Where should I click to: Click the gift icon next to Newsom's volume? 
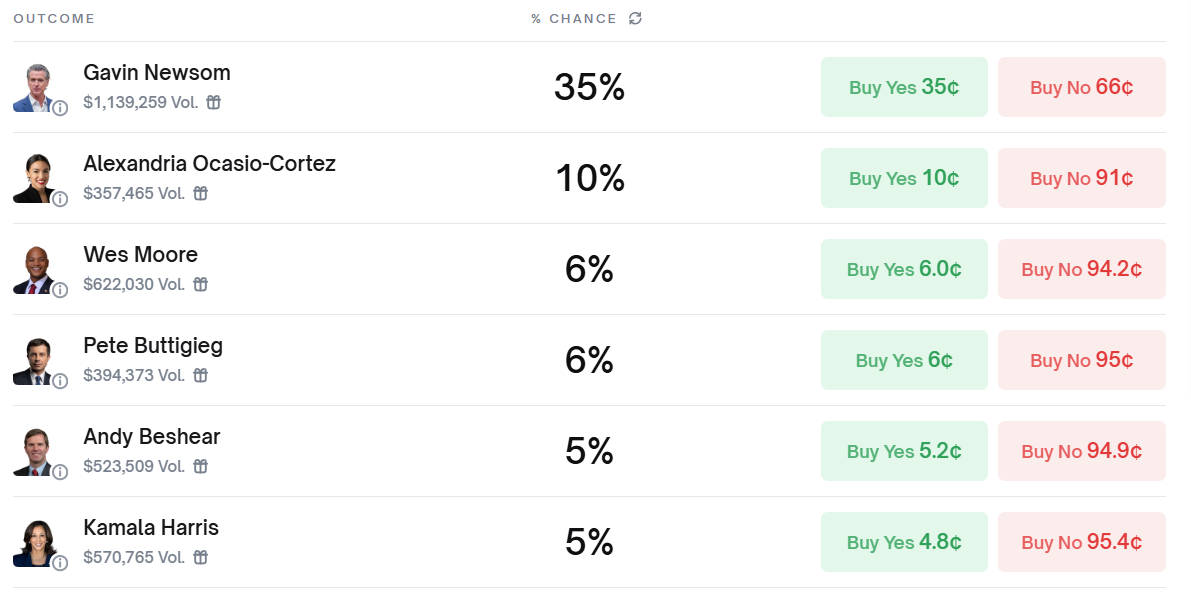[213, 102]
